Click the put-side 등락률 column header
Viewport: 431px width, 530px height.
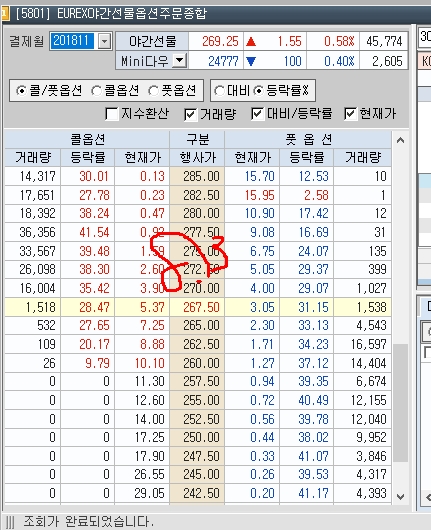click(307, 157)
